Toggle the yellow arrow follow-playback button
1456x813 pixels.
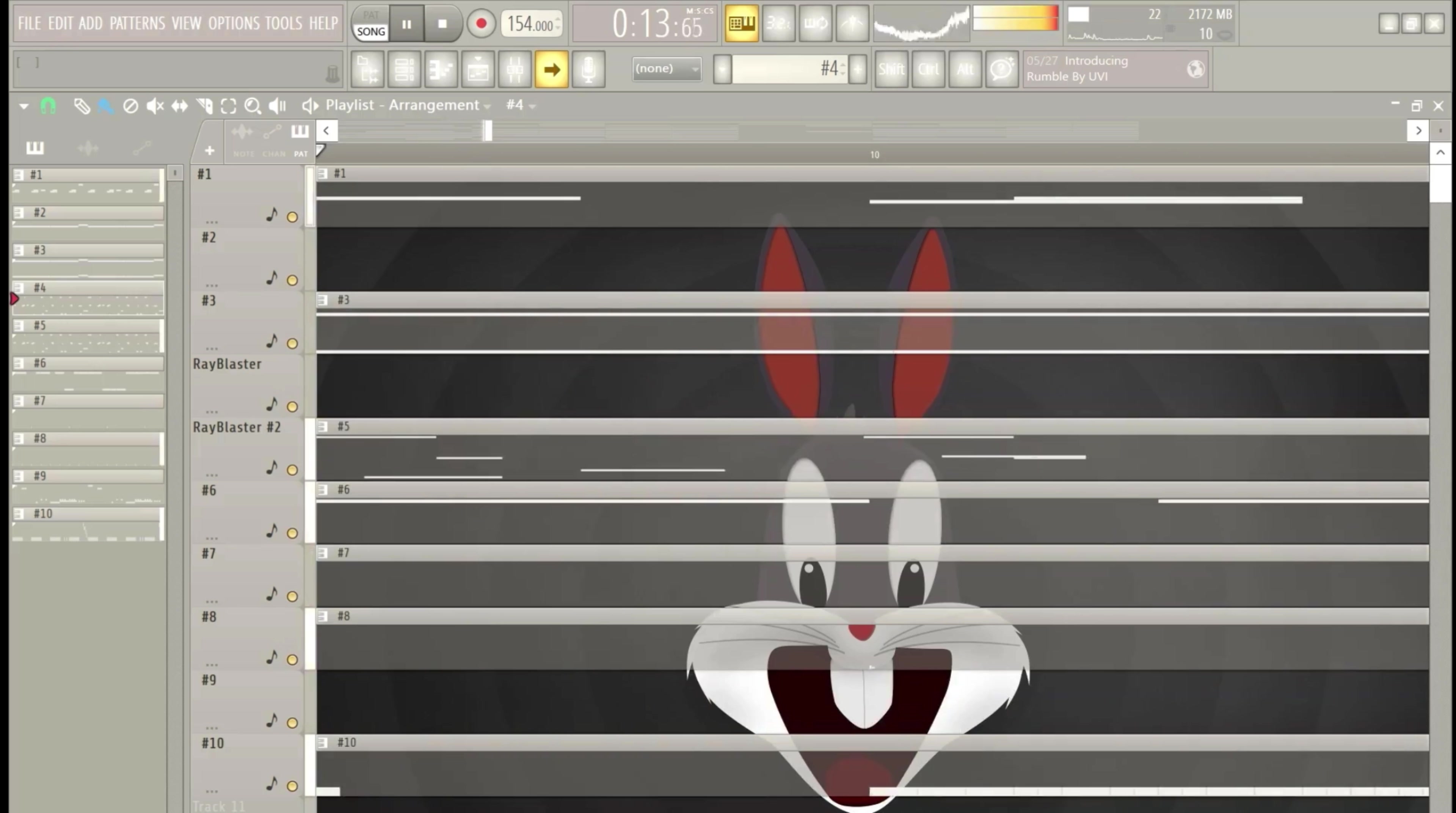point(552,69)
